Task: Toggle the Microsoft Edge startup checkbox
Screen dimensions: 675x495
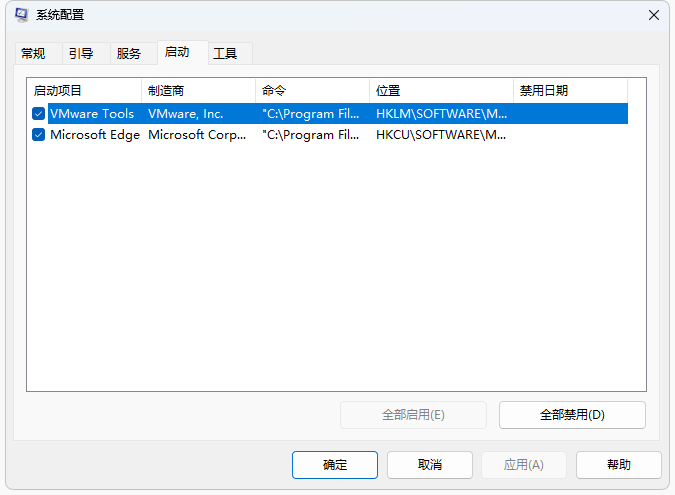Action: [38, 135]
